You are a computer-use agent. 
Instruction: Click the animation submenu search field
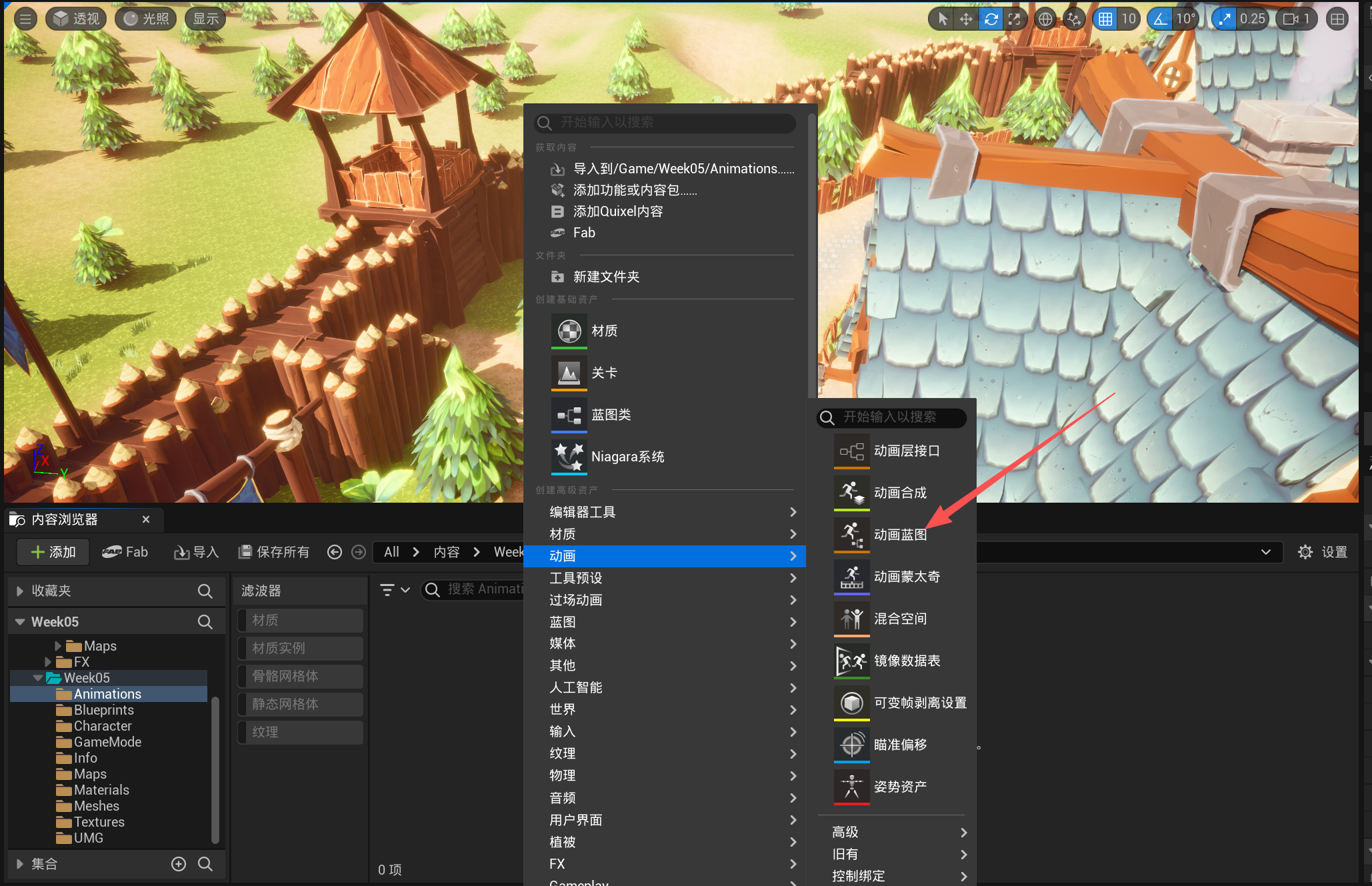(x=891, y=417)
